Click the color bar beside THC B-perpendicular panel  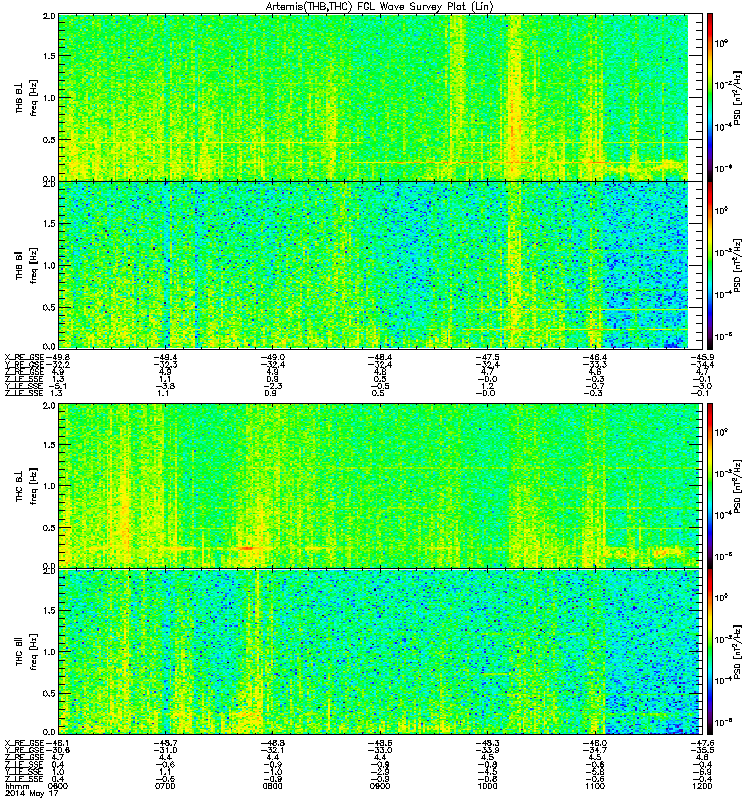tap(710, 486)
